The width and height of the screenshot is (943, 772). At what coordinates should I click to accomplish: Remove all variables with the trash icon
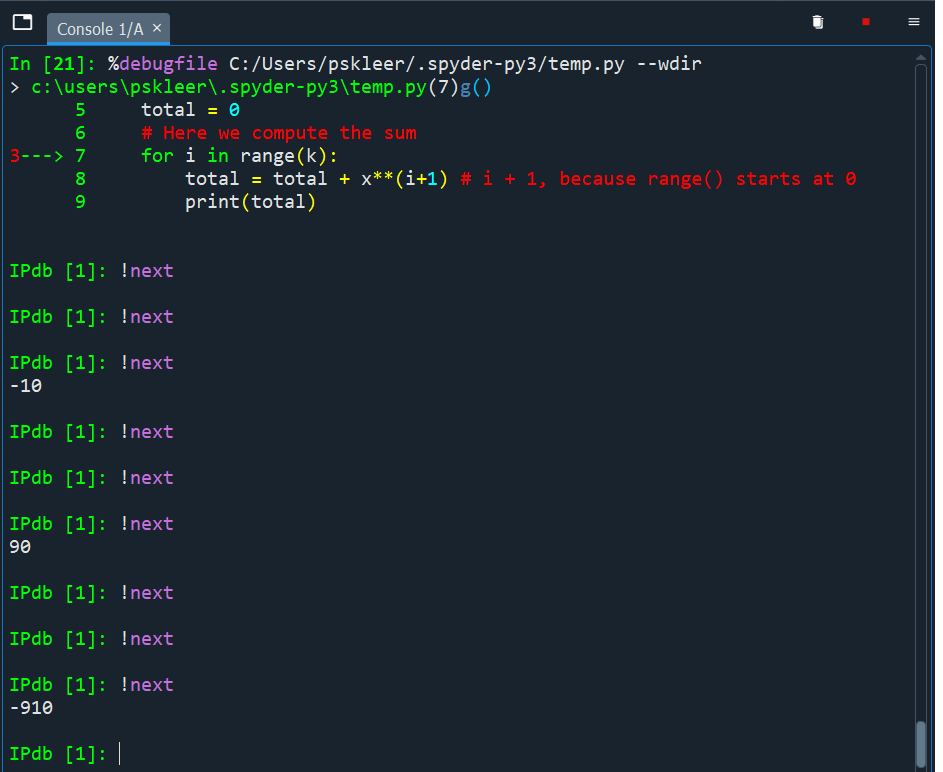817,22
